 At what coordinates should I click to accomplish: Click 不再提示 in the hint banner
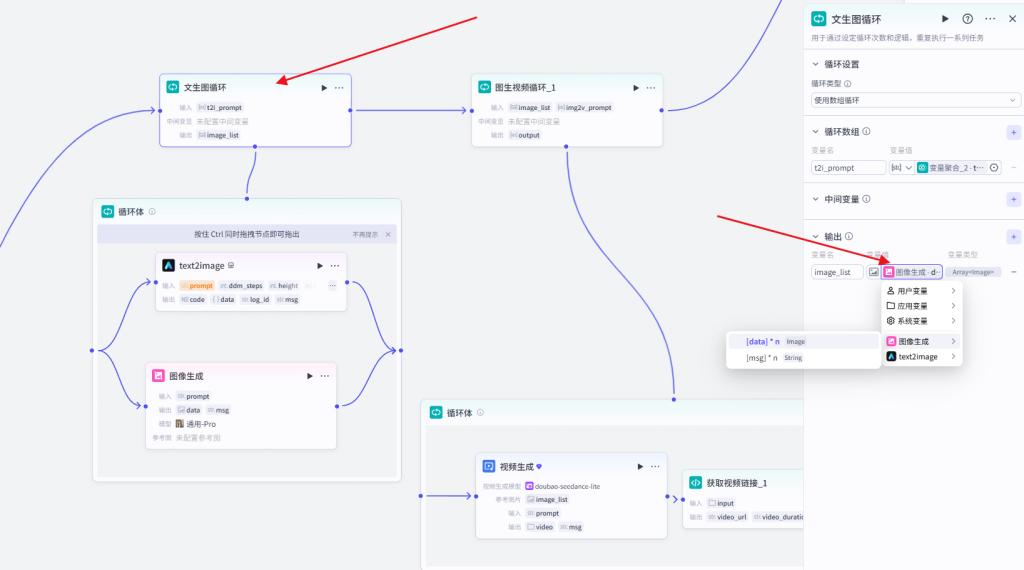coord(365,234)
